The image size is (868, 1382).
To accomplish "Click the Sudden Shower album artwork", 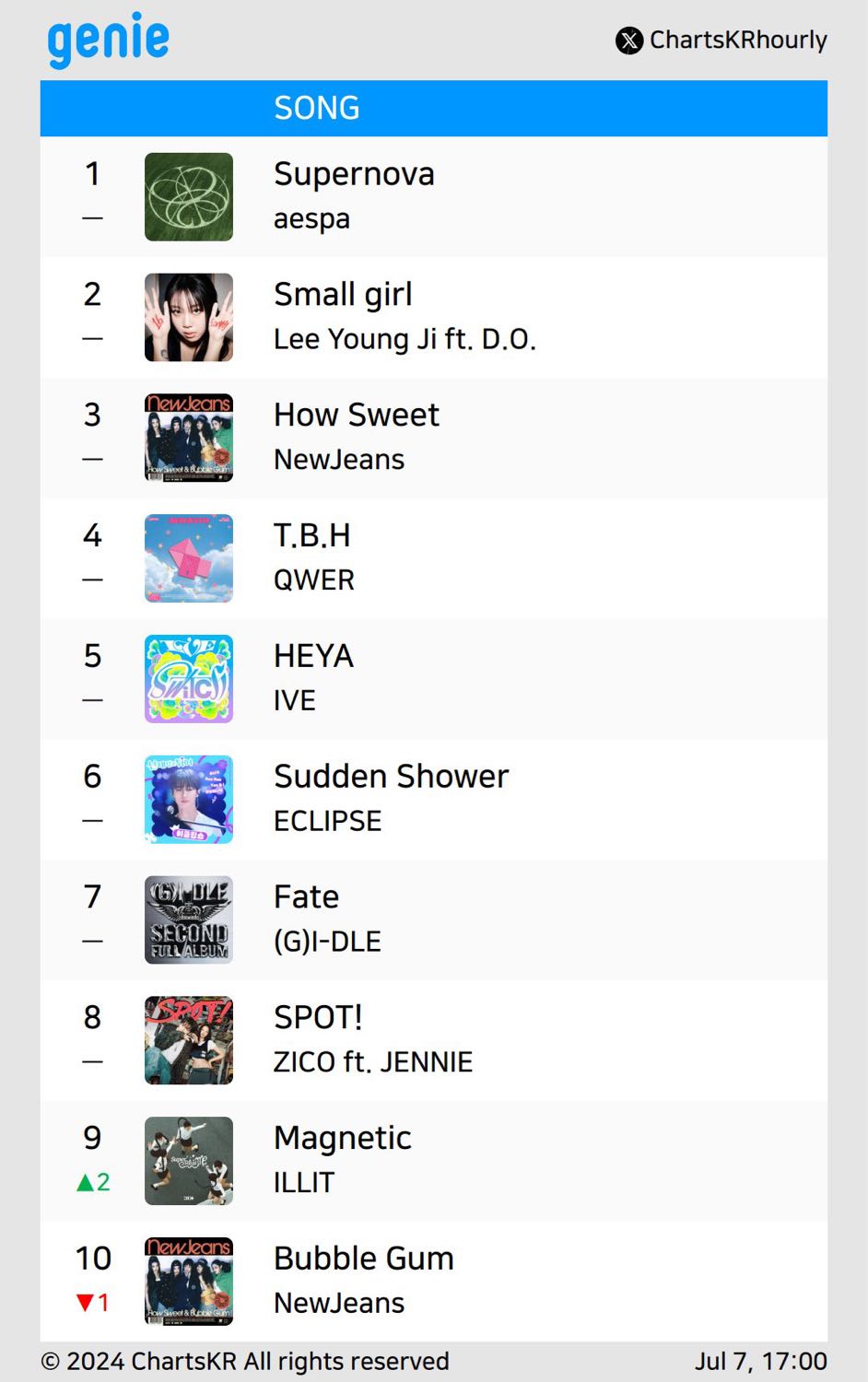I will point(189,800).
